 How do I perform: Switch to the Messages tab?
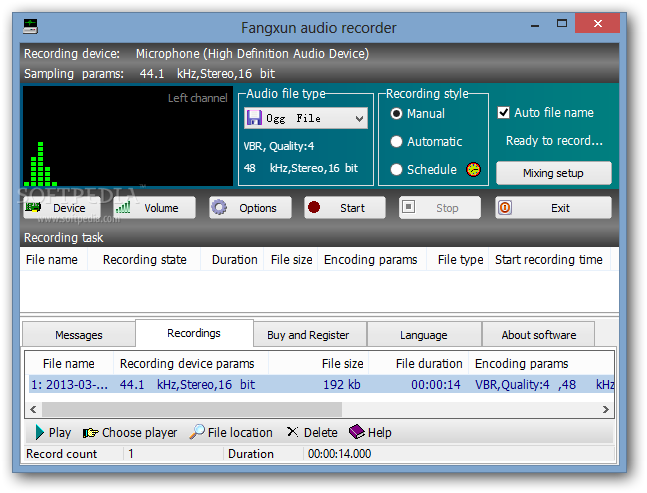coord(78,335)
